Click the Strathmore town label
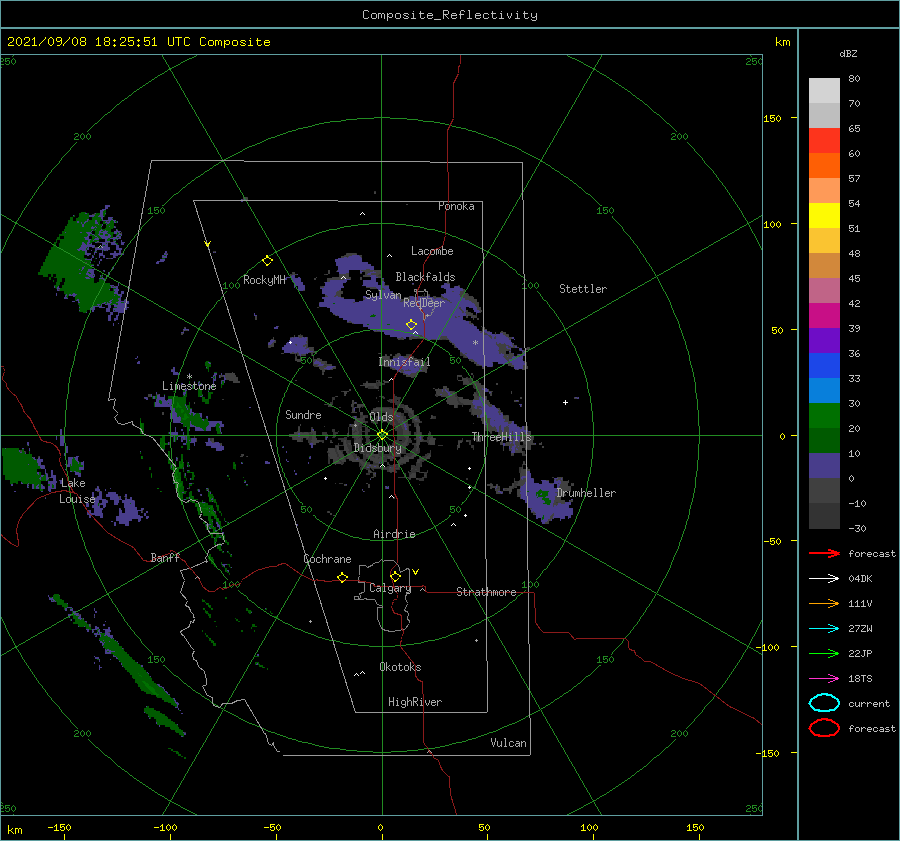Viewport: 900px width, 841px height. pyautogui.click(x=486, y=592)
